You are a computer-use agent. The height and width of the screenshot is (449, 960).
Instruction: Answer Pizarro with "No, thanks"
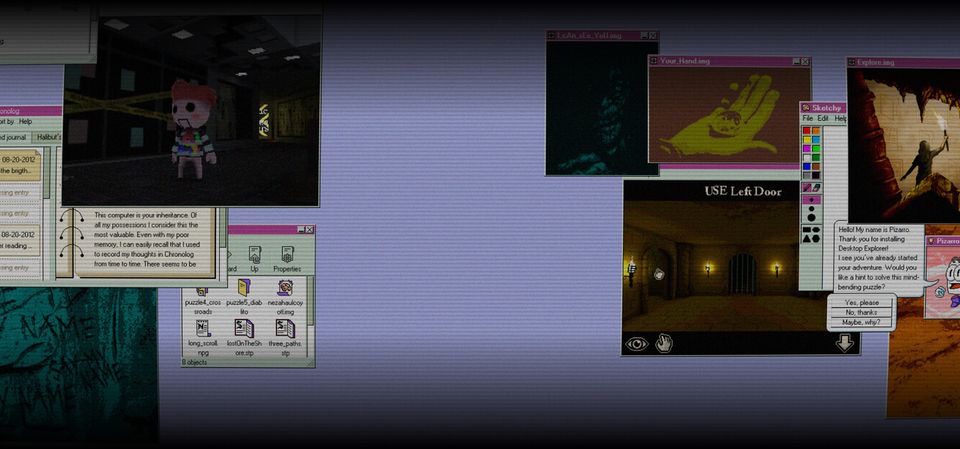point(861,312)
